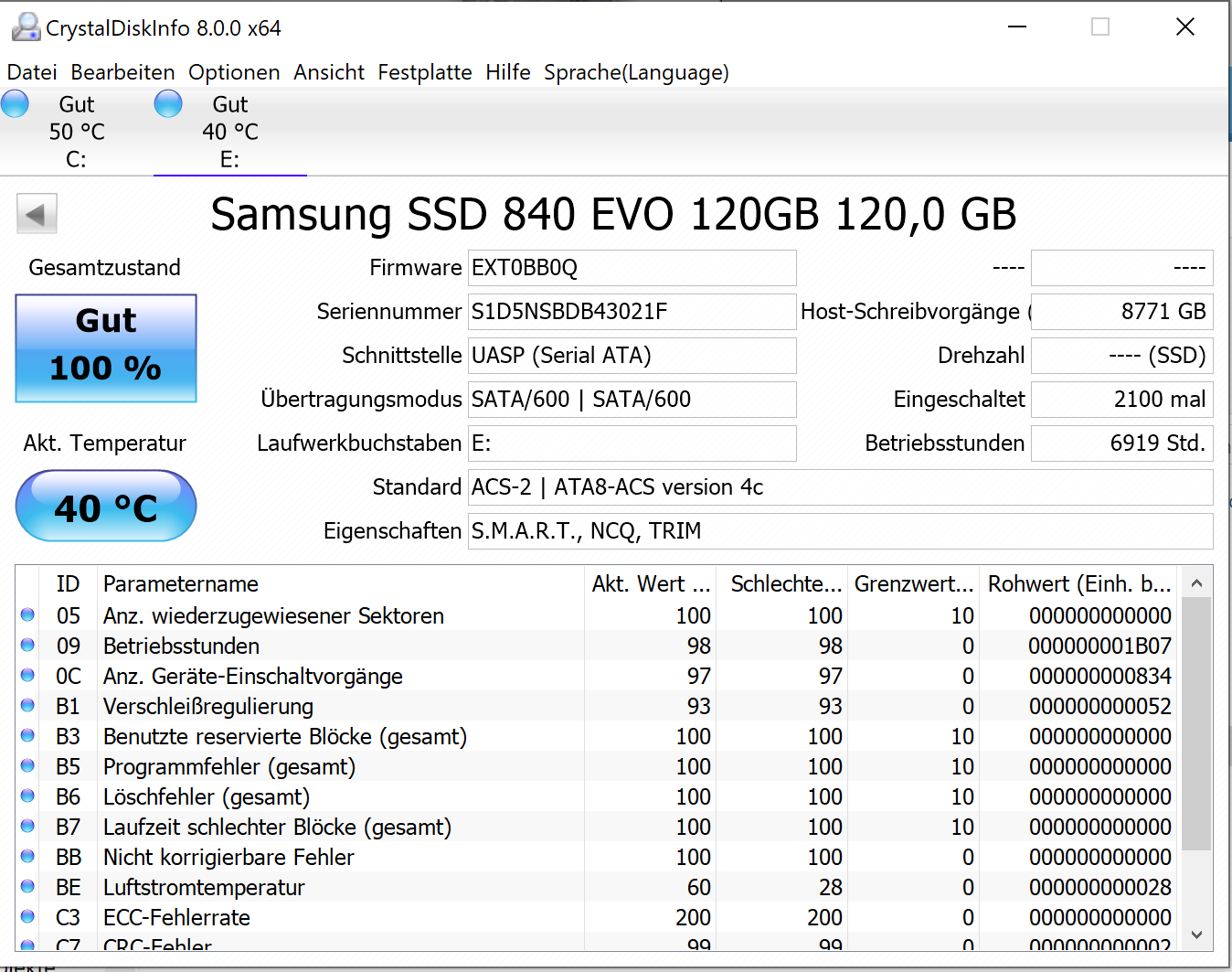Click raw value 000000001B07
Image resolution: width=1232 pixels, height=972 pixels.
pyautogui.click(x=1099, y=646)
